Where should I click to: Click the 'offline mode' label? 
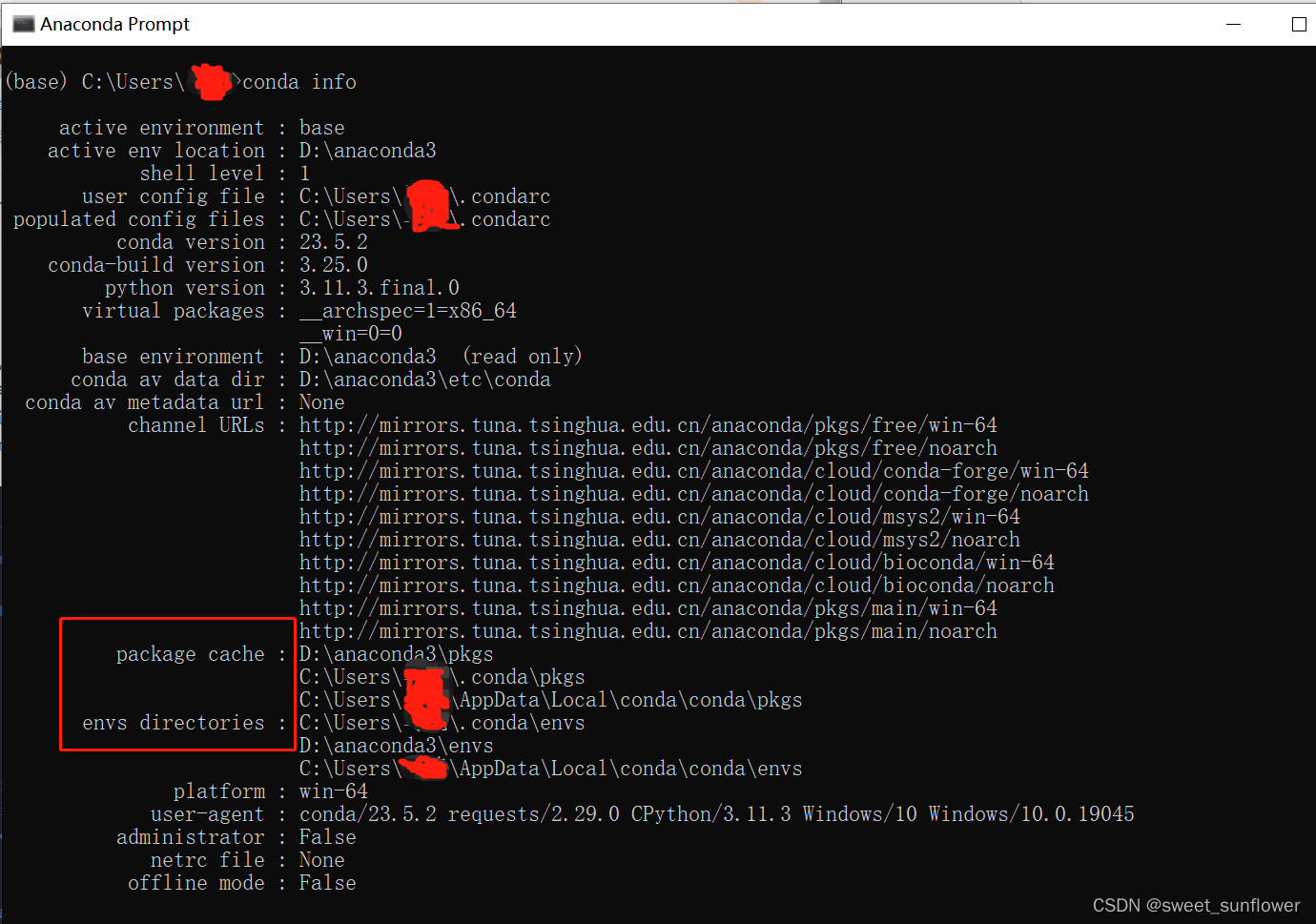(195, 883)
